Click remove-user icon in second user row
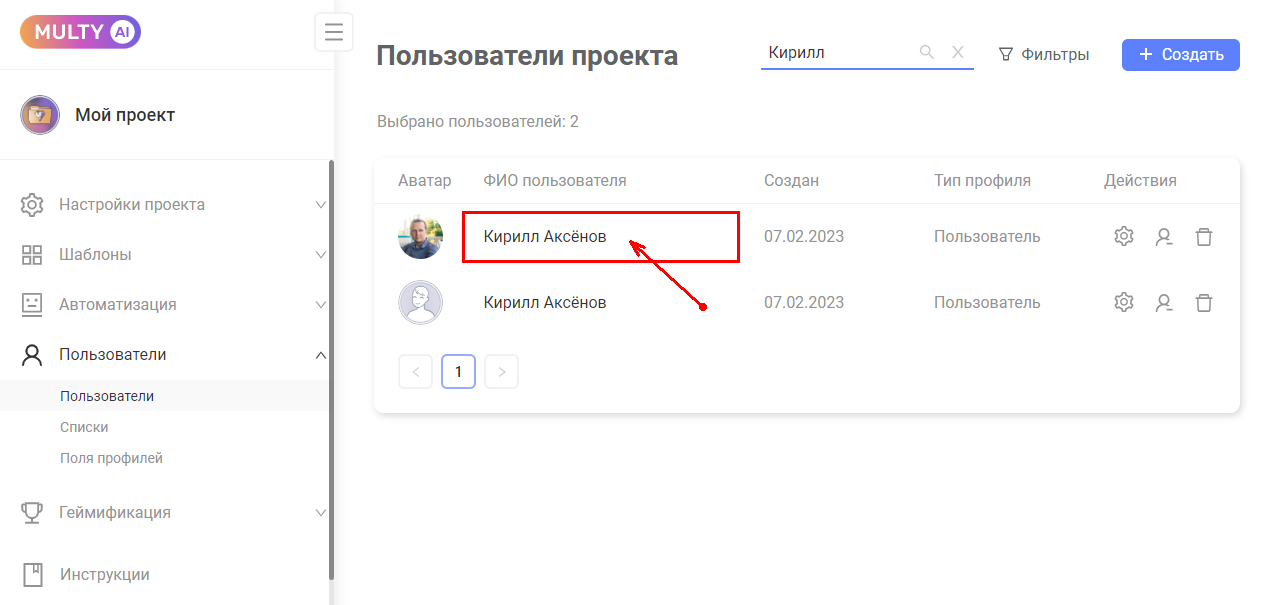The height and width of the screenshot is (605, 1275). click(x=1164, y=302)
